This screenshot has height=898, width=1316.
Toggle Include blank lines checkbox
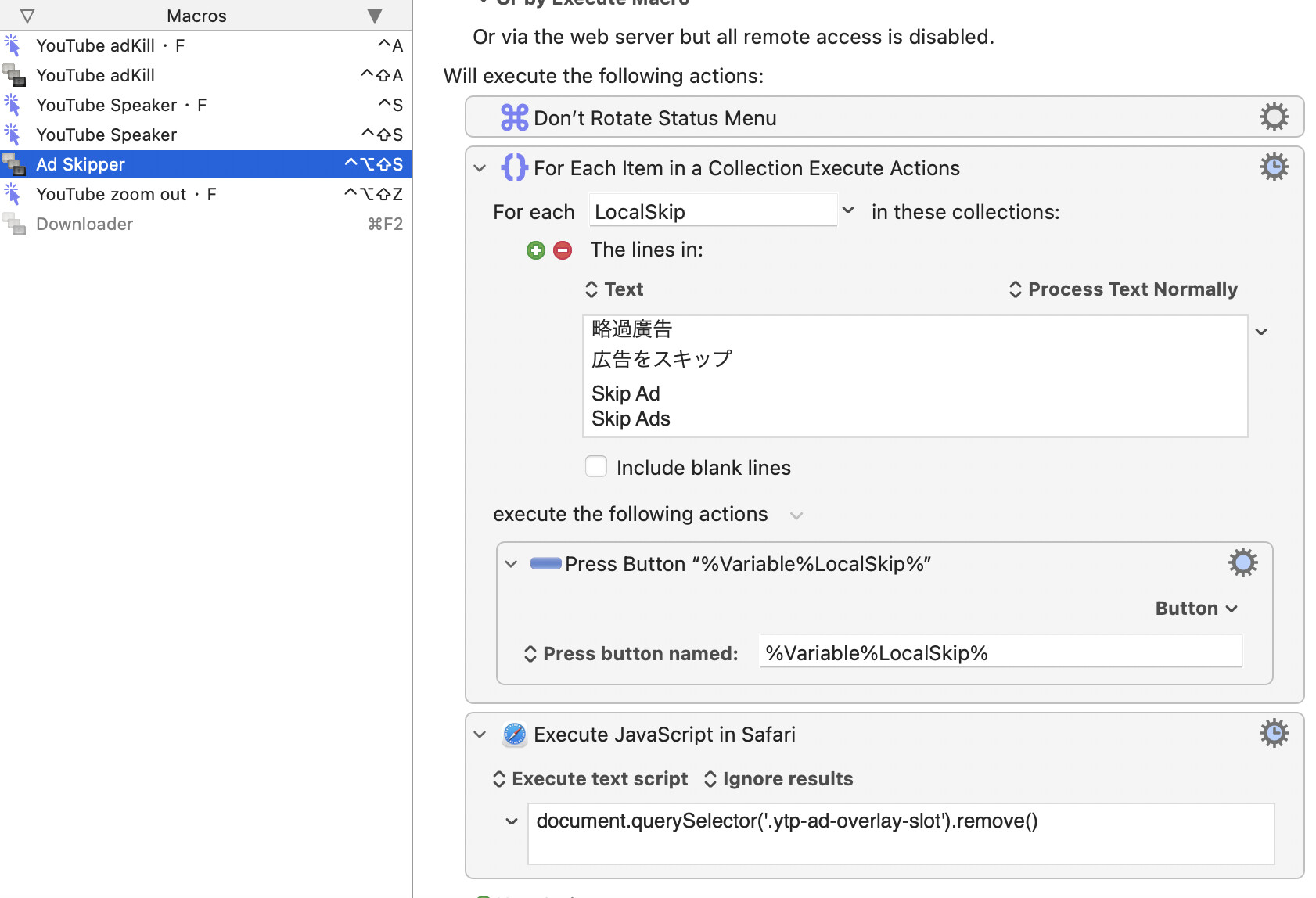(x=596, y=467)
